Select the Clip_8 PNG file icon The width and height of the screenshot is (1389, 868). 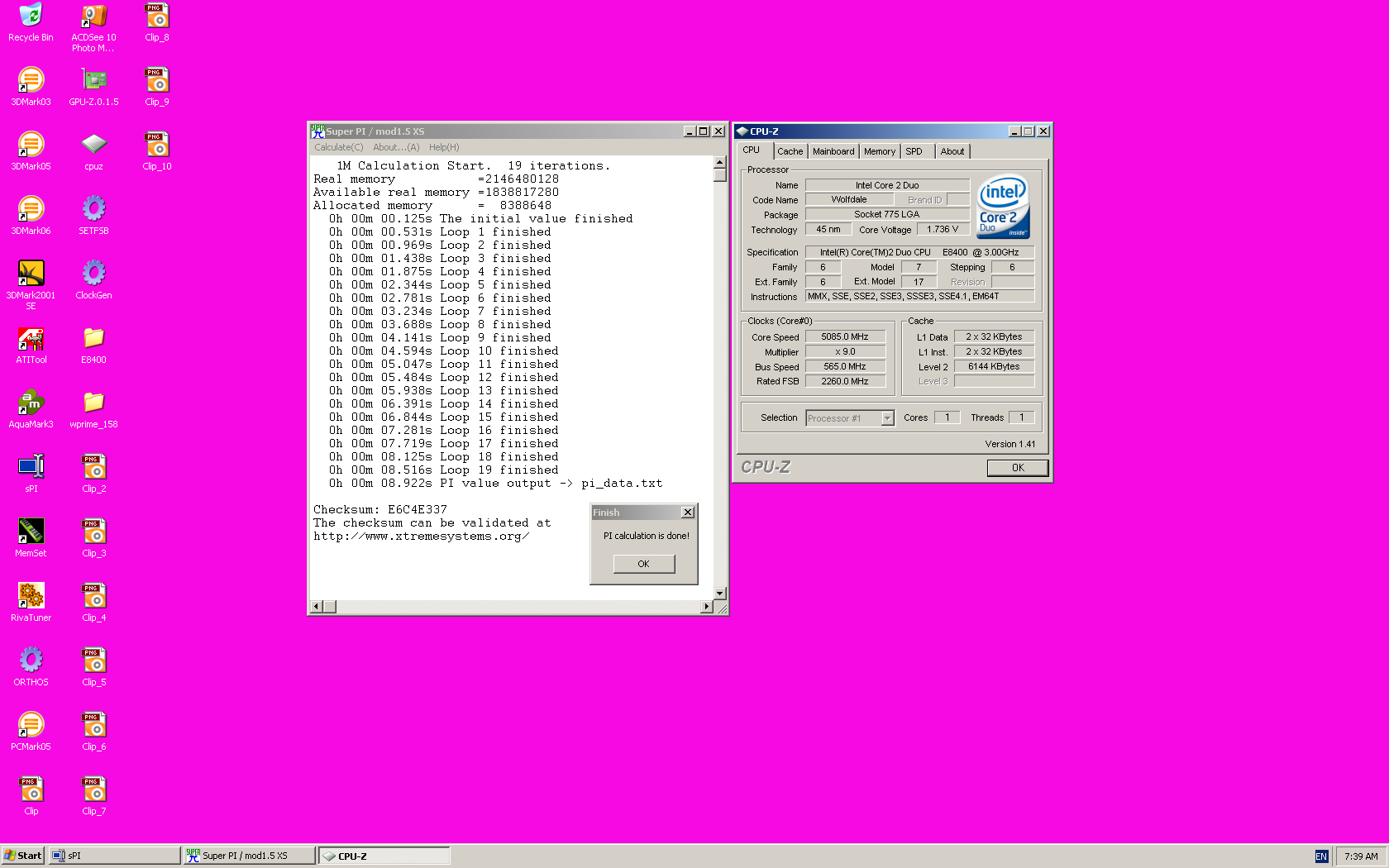tap(157, 22)
